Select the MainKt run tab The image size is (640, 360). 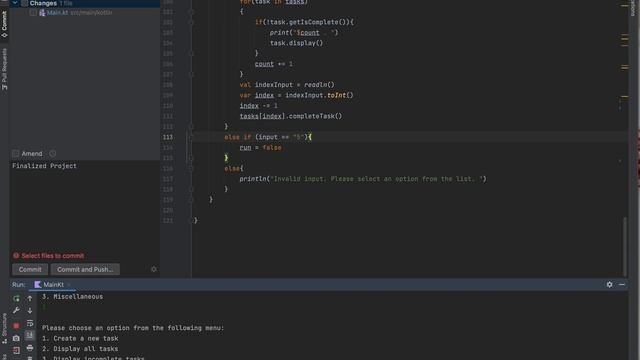[x=53, y=284]
